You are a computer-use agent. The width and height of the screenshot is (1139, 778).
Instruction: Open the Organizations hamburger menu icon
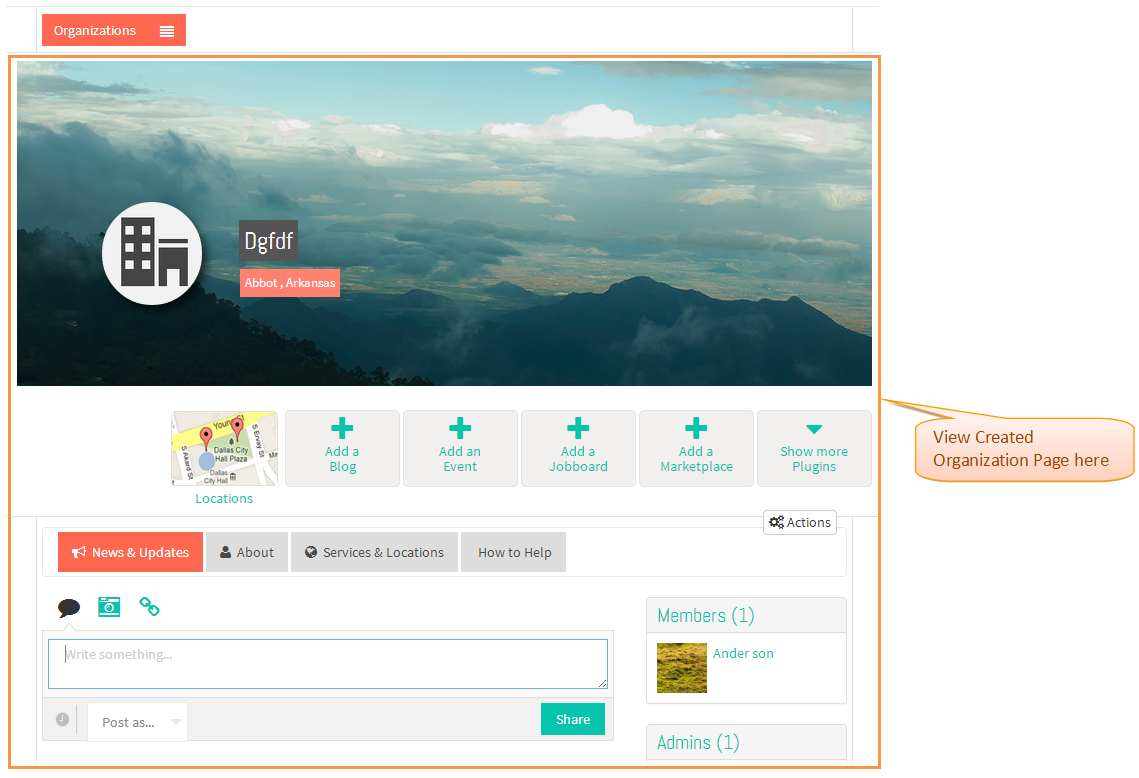(167, 31)
